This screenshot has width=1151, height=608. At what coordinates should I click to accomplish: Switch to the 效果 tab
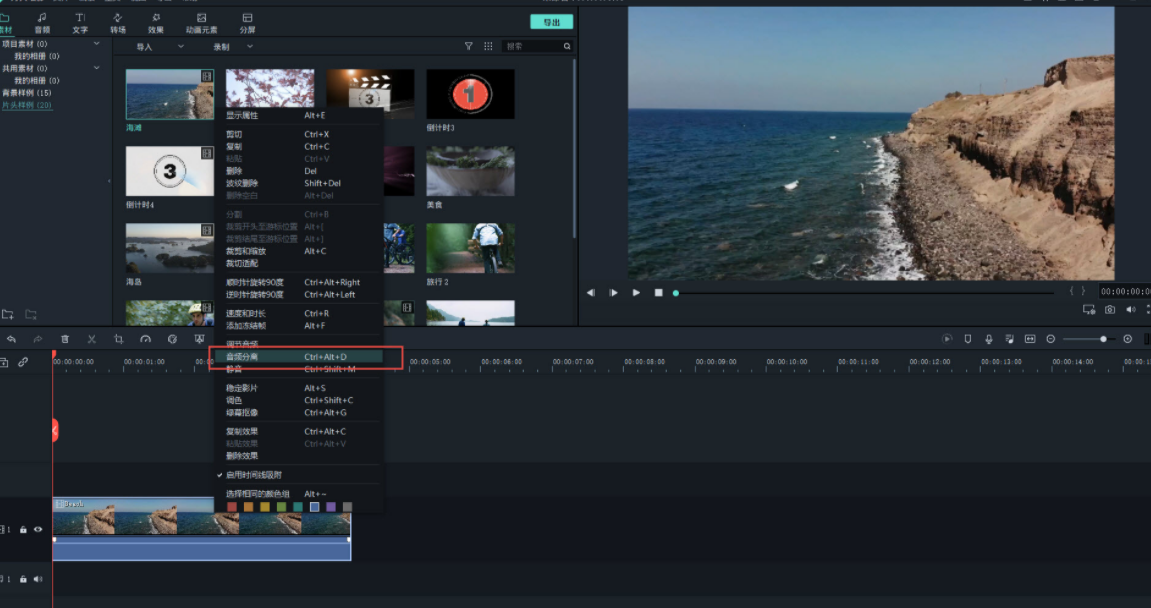click(x=156, y=23)
